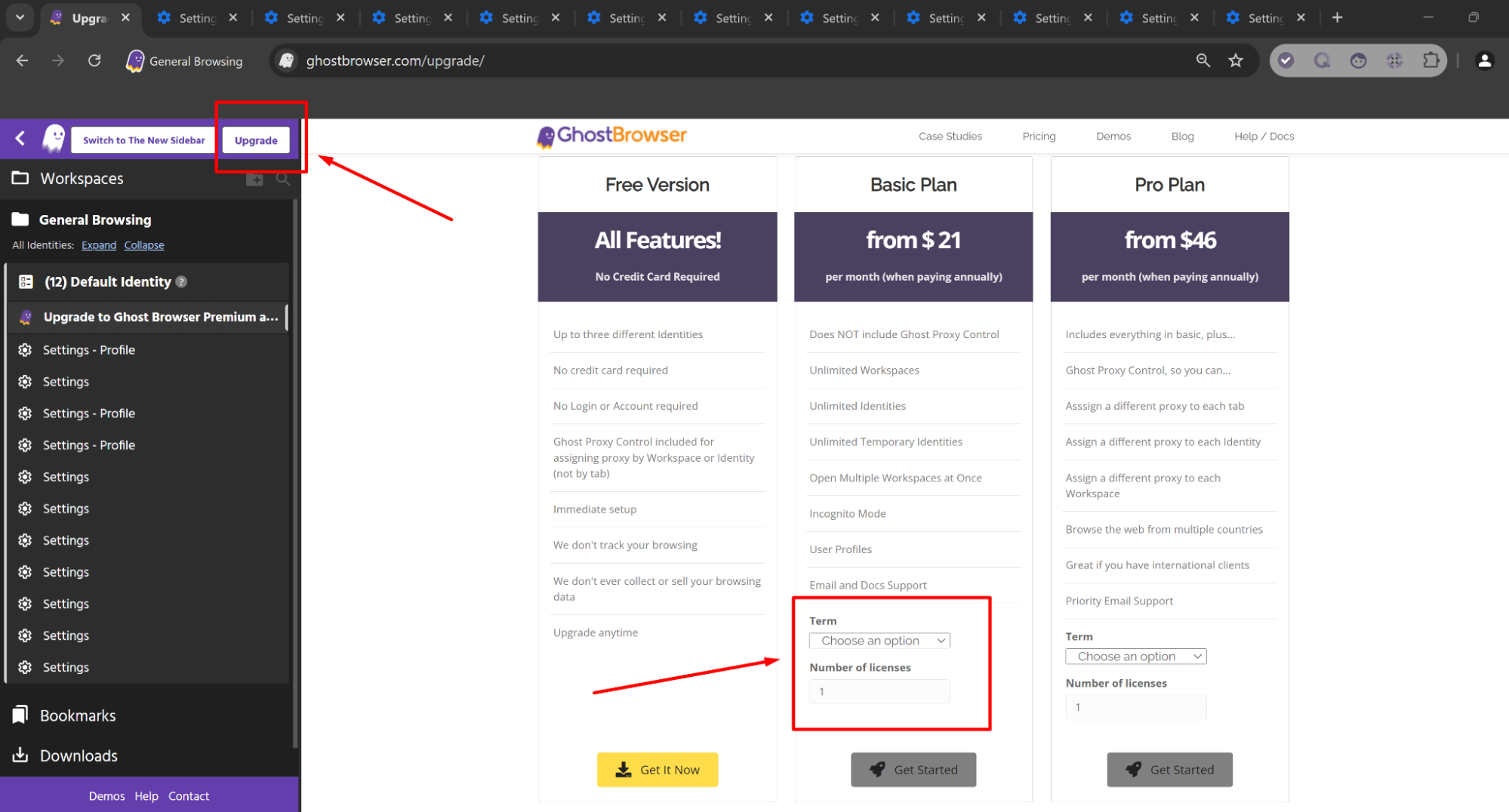Open General Browsing identity selector
The image size is (1509, 812).
tap(184, 61)
